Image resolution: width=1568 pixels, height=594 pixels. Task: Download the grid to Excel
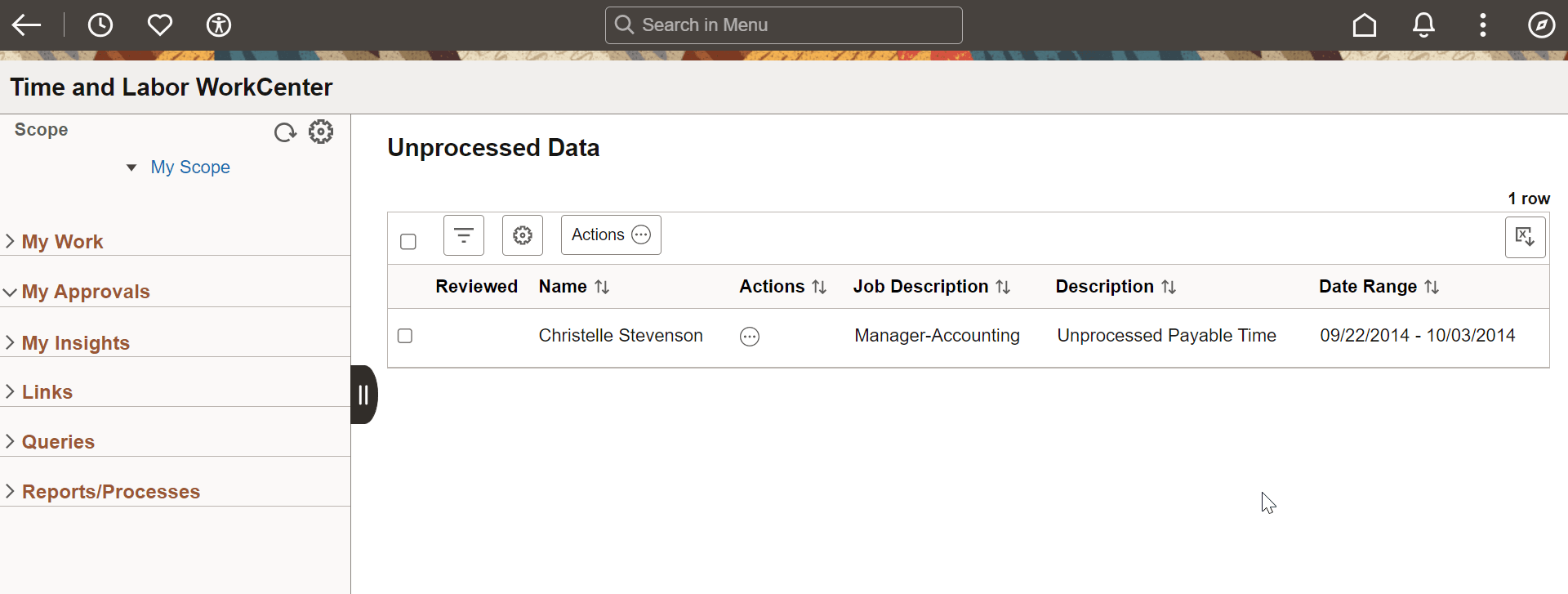(1525, 237)
